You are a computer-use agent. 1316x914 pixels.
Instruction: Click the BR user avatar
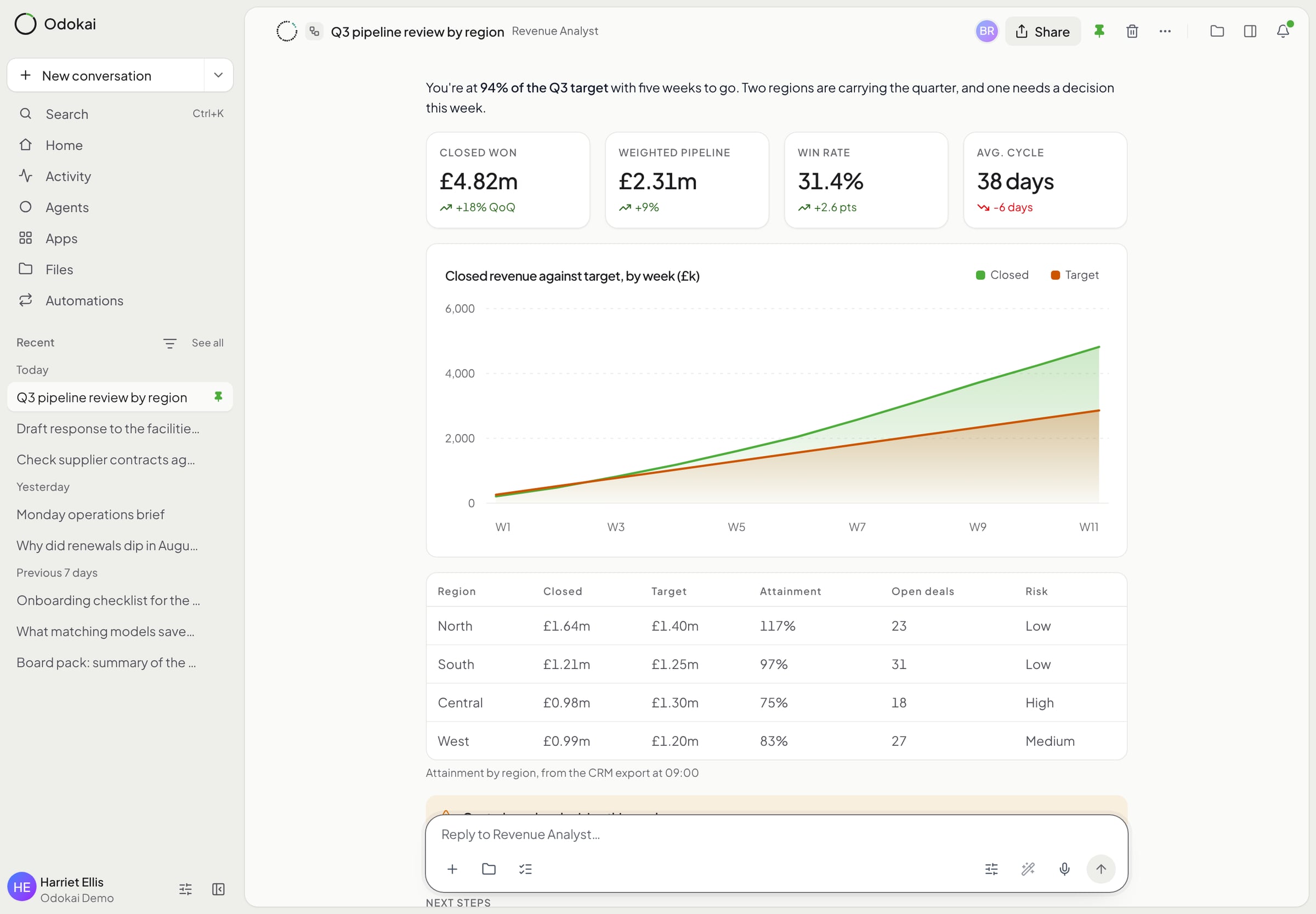click(986, 31)
